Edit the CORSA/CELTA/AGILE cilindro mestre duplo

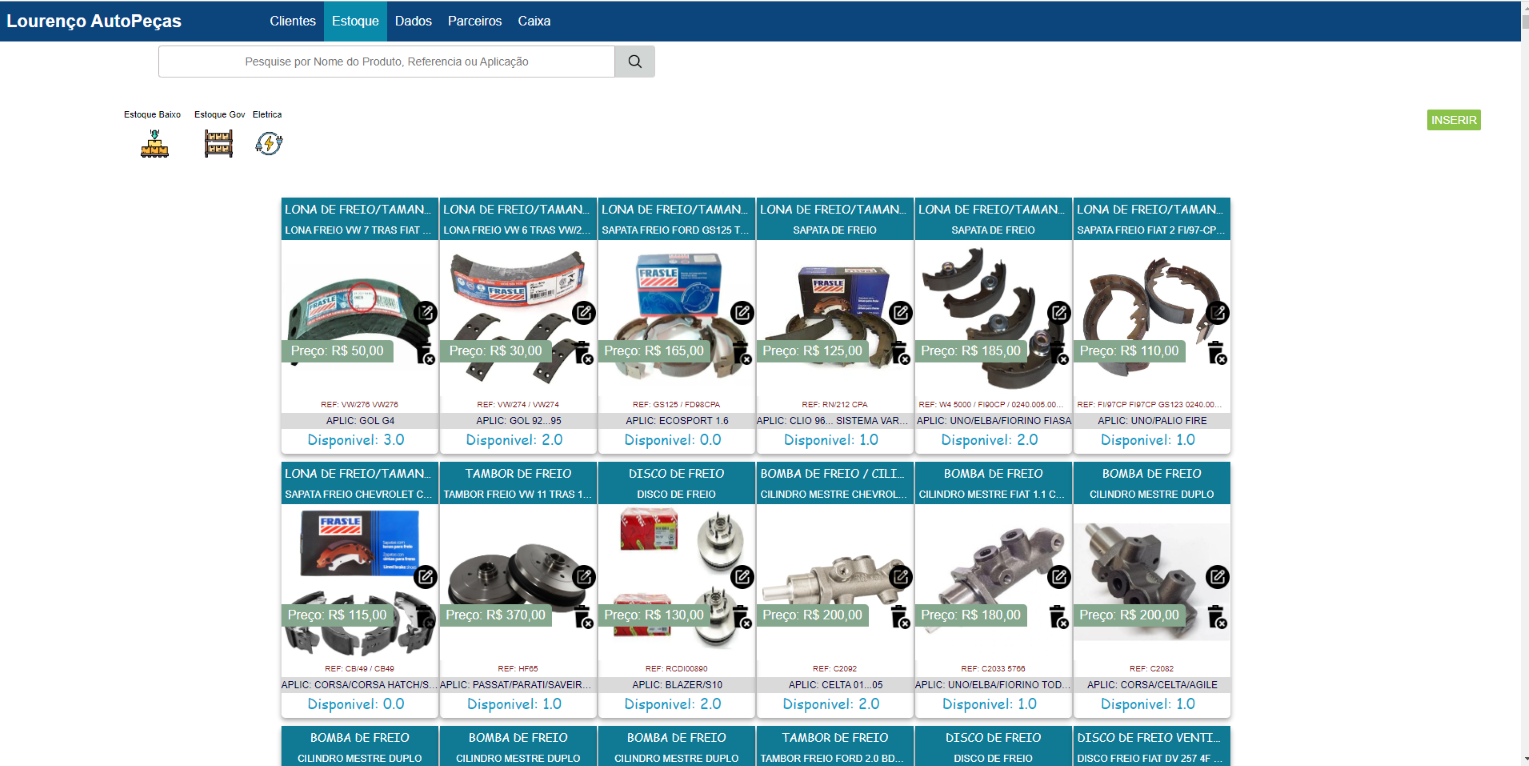point(1218,577)
